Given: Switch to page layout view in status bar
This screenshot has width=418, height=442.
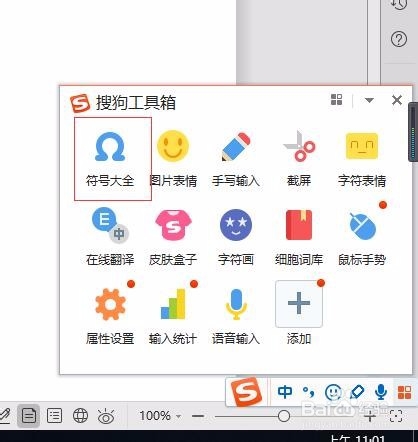Looking at the screenshot, I should (x=29, y=416).
